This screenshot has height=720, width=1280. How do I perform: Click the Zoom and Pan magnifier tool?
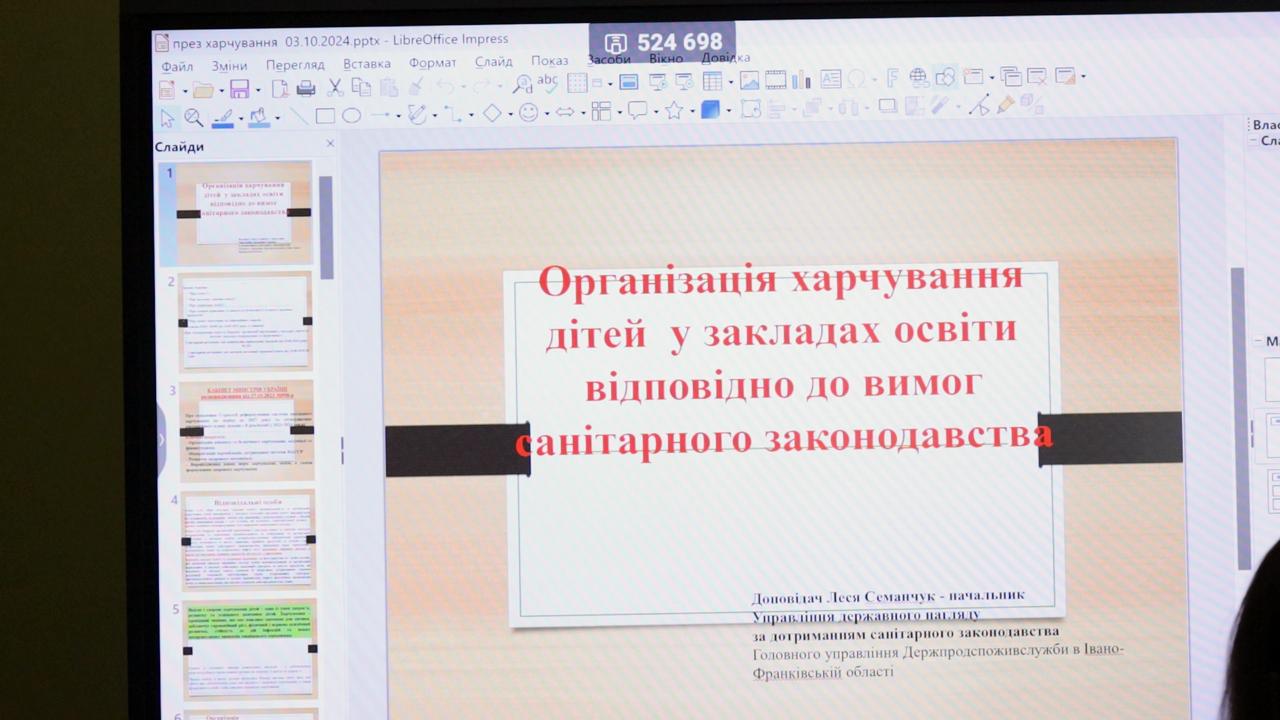pyautogui.click(x=193, y=118)
